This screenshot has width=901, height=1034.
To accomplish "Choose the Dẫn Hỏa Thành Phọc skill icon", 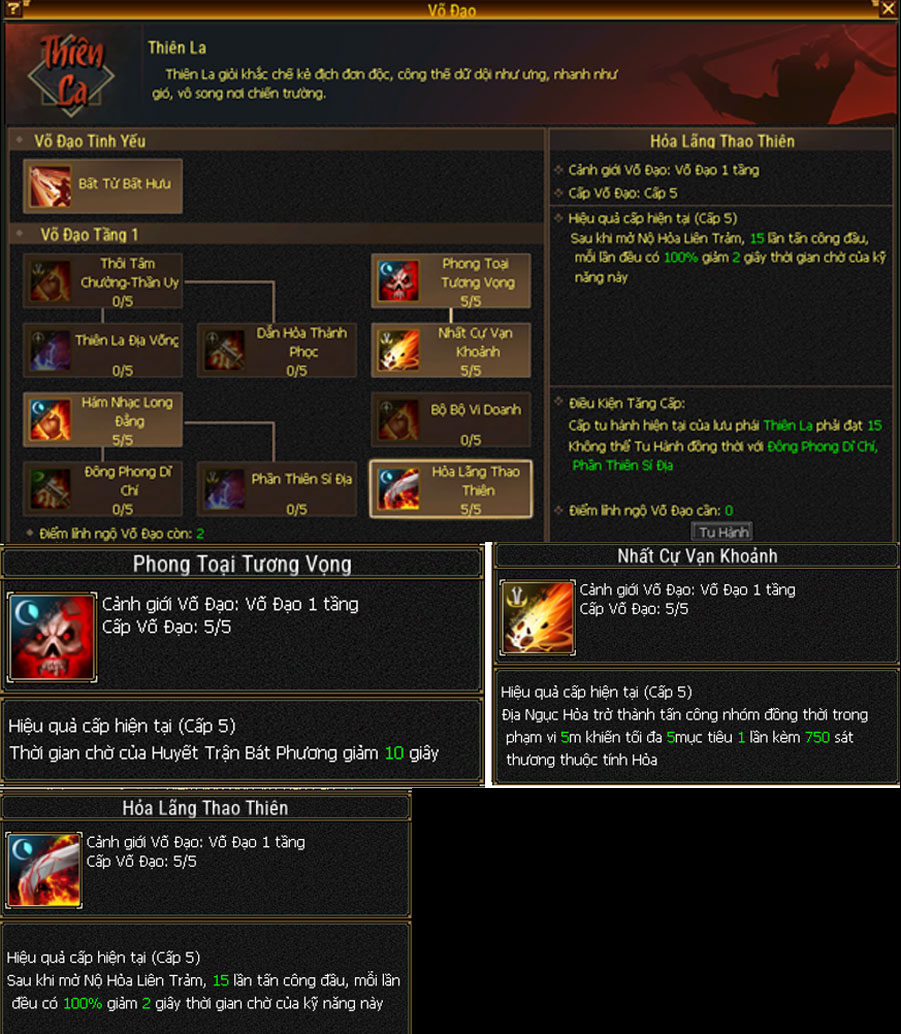I will 224,350.
